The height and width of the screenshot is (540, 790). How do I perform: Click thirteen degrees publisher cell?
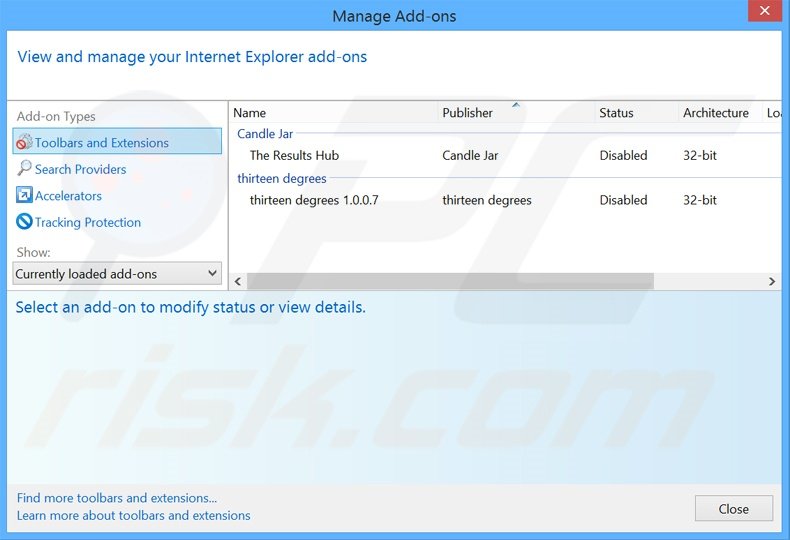point(487,200)
